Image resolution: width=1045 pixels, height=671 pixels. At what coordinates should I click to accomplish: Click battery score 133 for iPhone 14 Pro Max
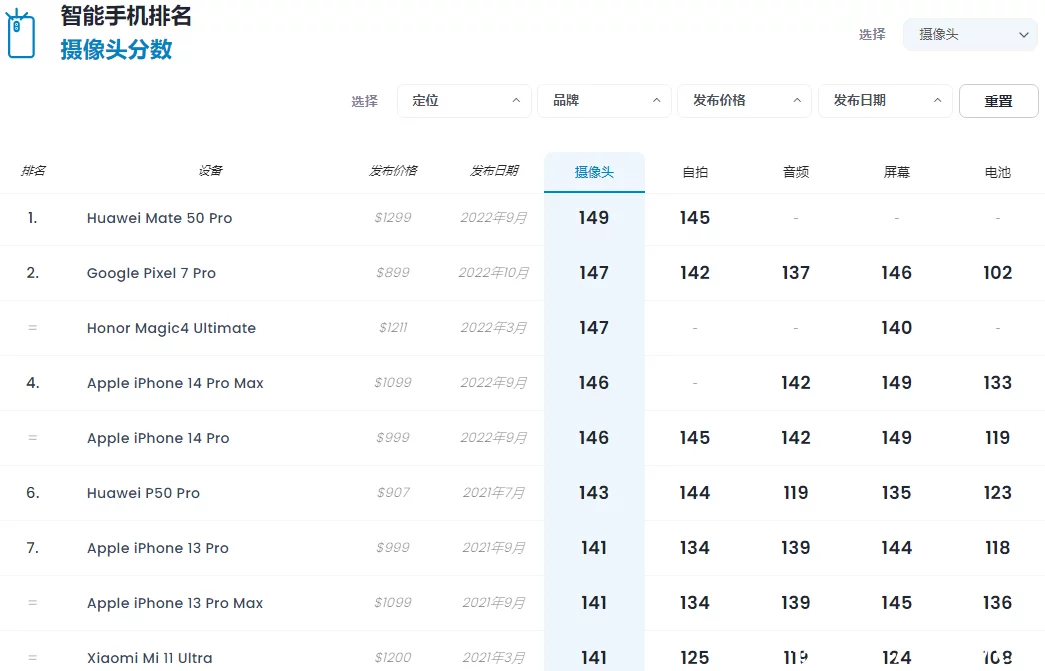click(998, 382)
